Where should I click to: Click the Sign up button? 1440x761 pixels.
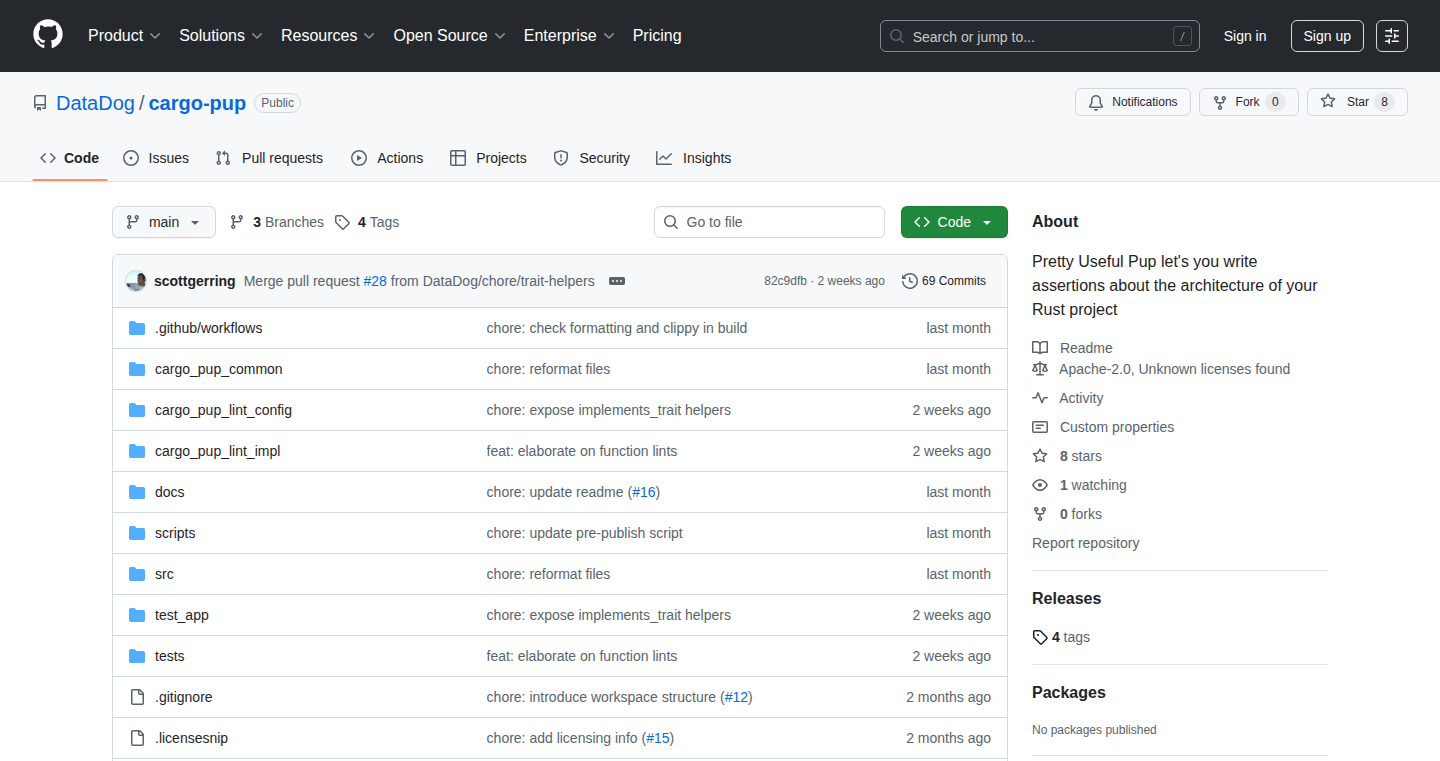tap(1327, 36)
